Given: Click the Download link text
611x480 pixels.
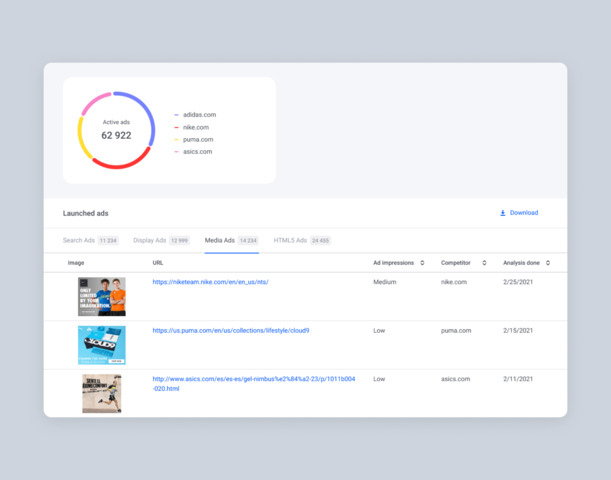Looking at the screenshot, I should pyautogui.click(x=524, y=213).
